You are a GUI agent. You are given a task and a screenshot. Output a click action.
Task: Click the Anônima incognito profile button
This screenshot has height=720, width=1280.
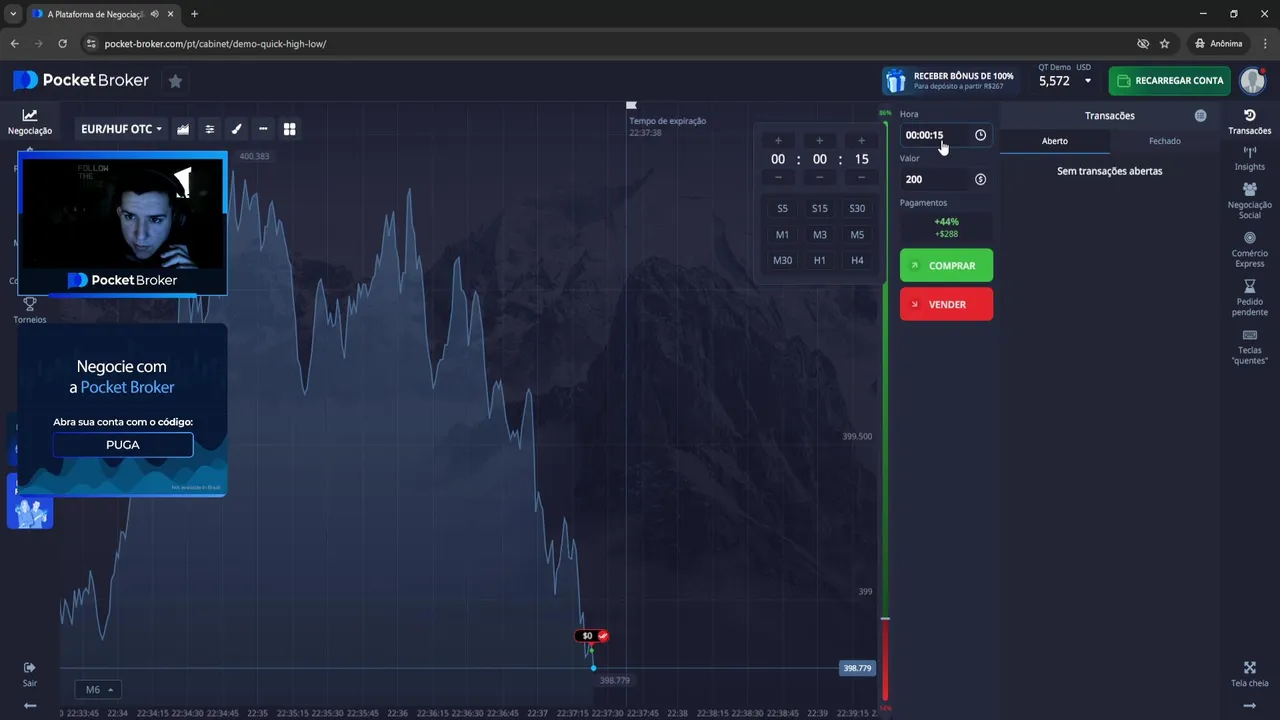click(1219, 44)
